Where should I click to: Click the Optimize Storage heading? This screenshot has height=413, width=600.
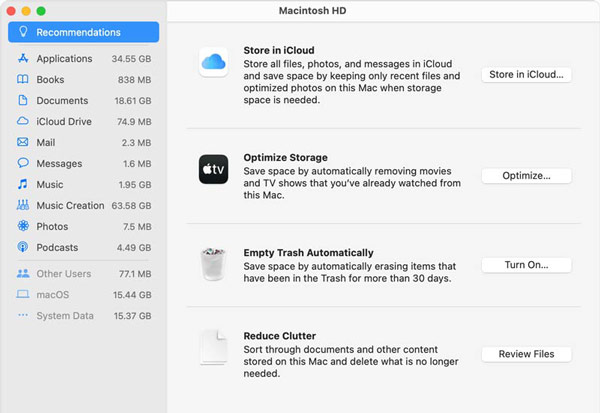285,157
